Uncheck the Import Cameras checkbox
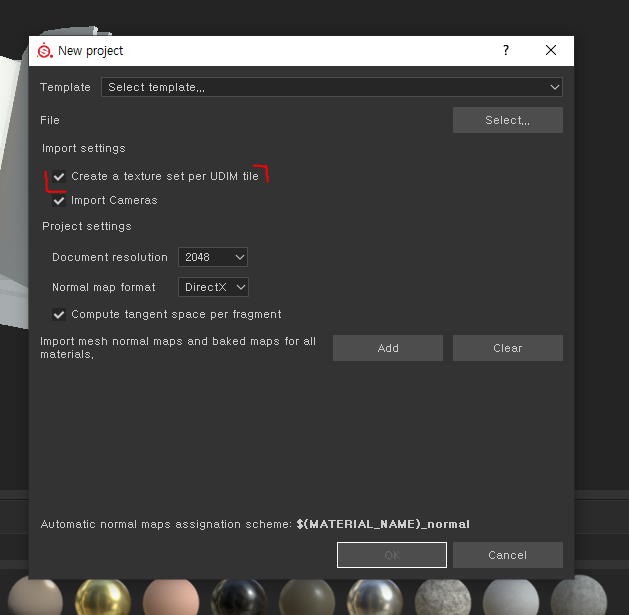Image resolution: width=629 pixels, height=615 pixels. click(x=59, y=201)
